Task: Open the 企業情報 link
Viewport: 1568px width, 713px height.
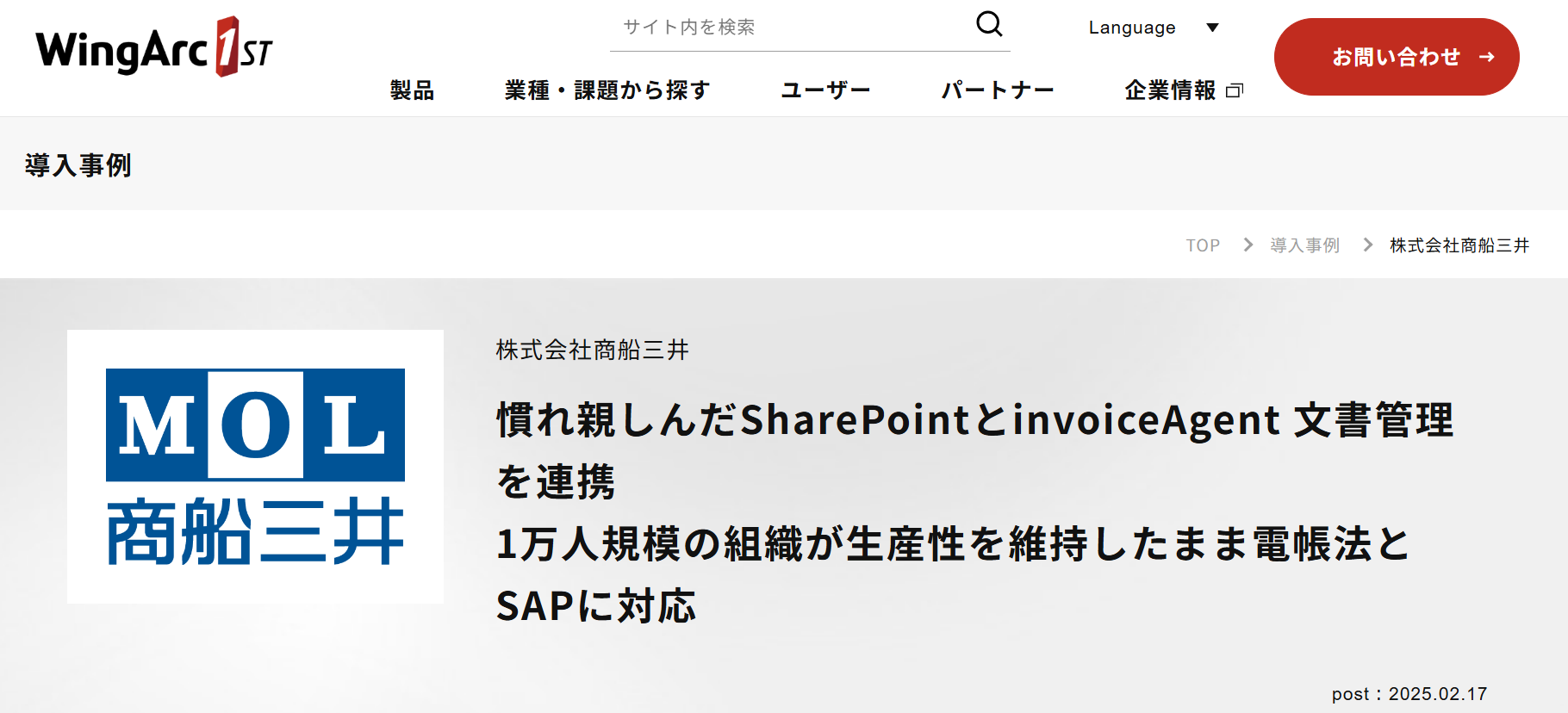Action: coord(1170,90)
